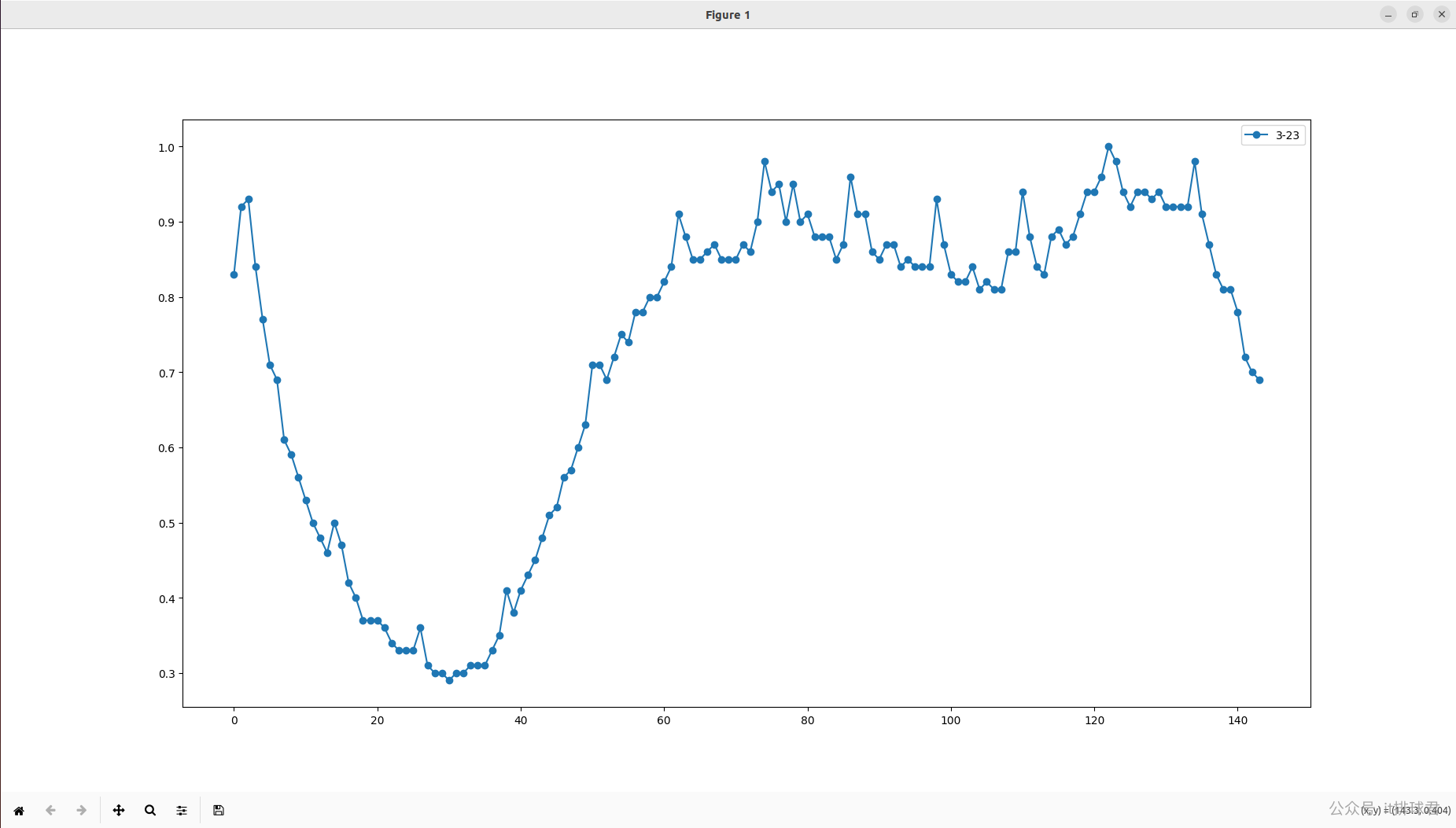1456x828 pixels.
Task: Select the first data point at x=0
Action: (234, 274)
